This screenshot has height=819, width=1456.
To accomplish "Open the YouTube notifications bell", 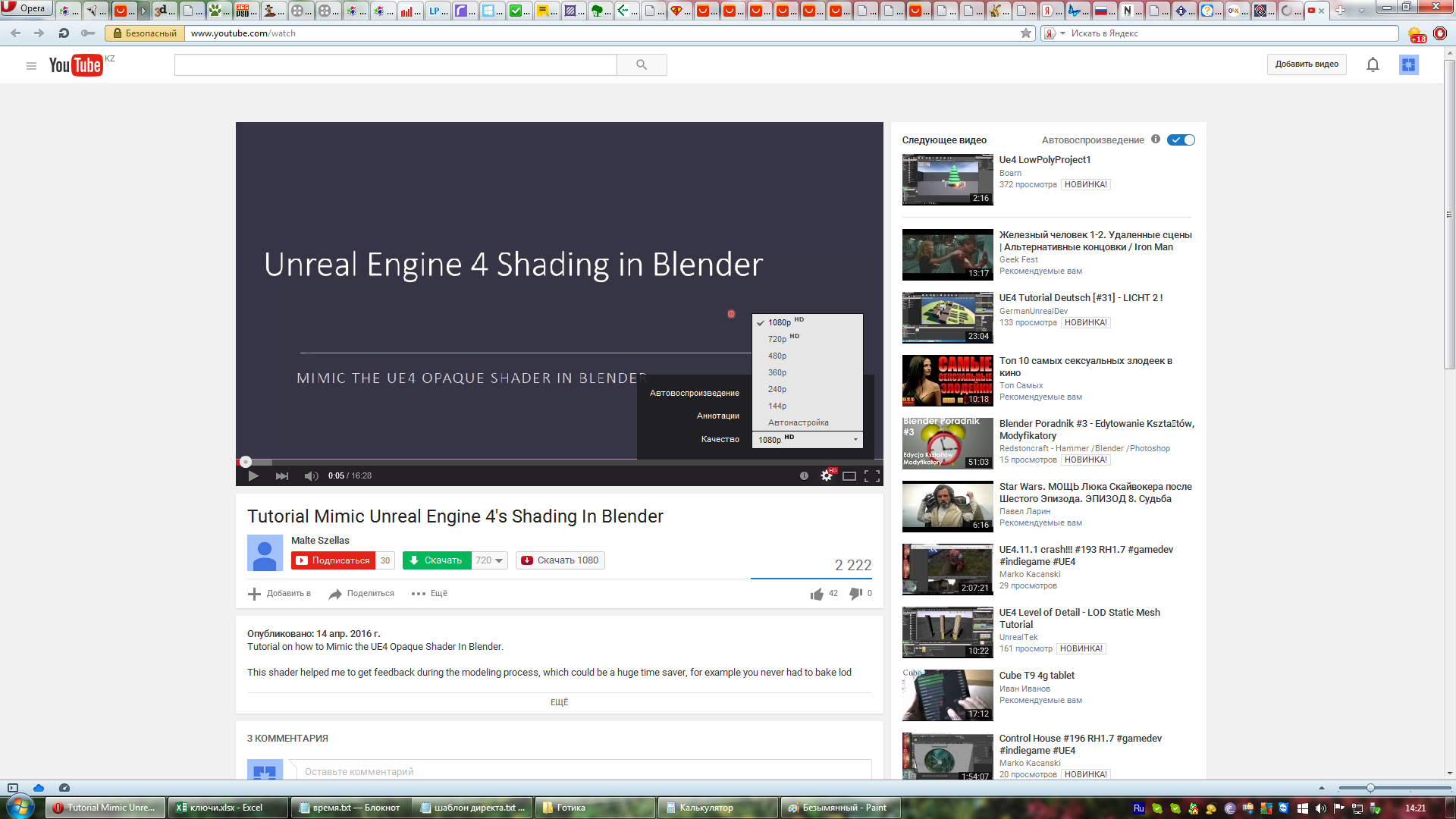I will click(1373, 65).
